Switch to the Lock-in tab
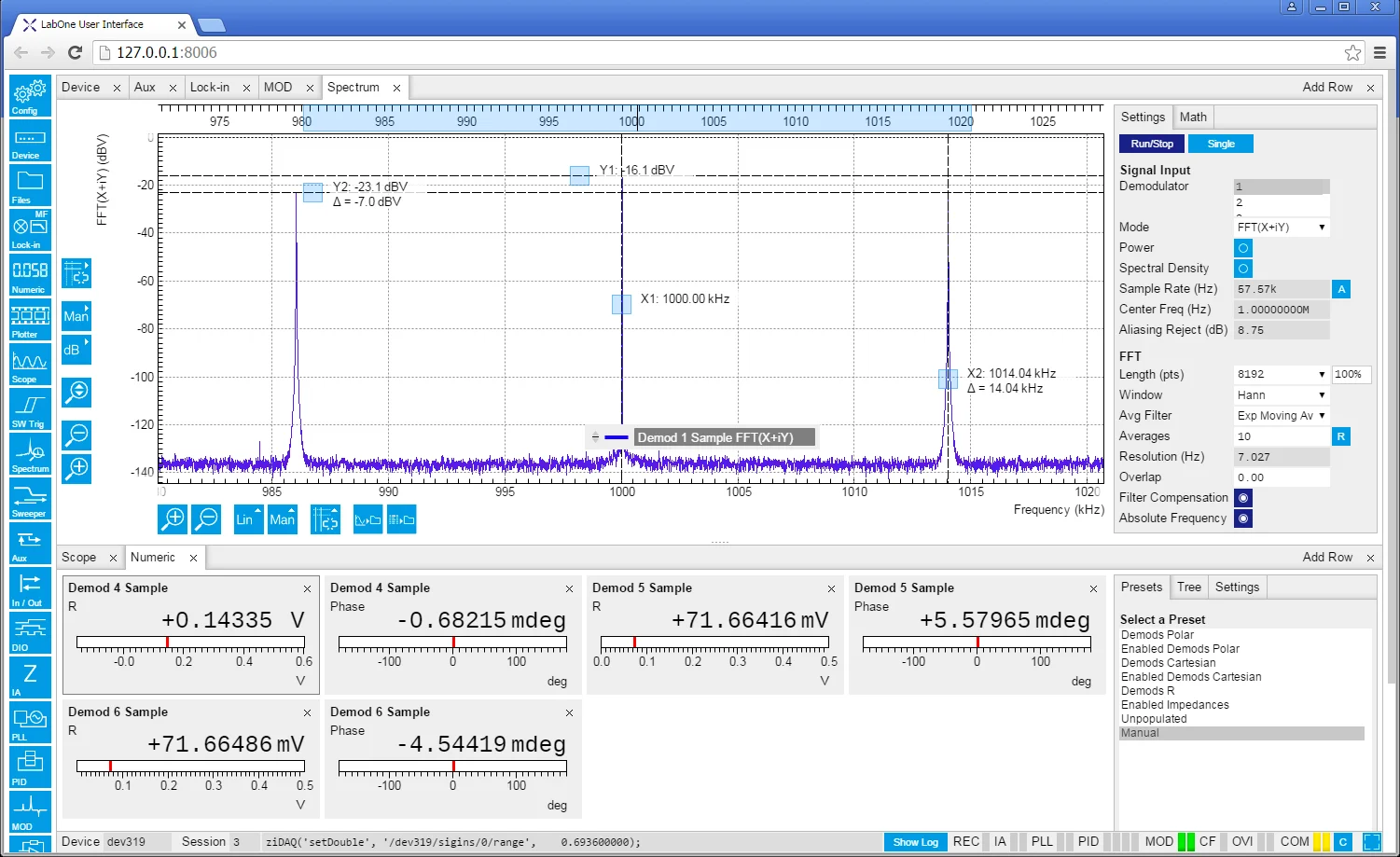The image size is (1400, 857). pyautogui.click(x=210, y=87)
